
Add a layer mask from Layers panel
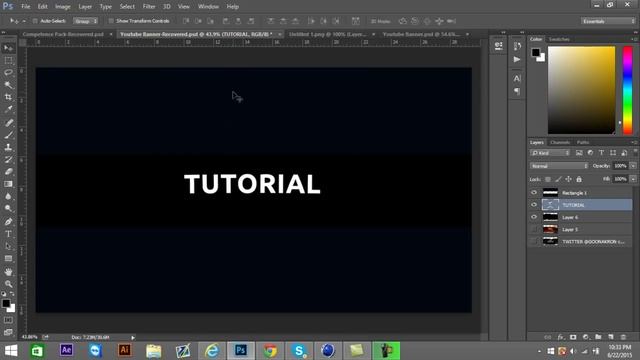pyautogui.click(x=573, y=337)
